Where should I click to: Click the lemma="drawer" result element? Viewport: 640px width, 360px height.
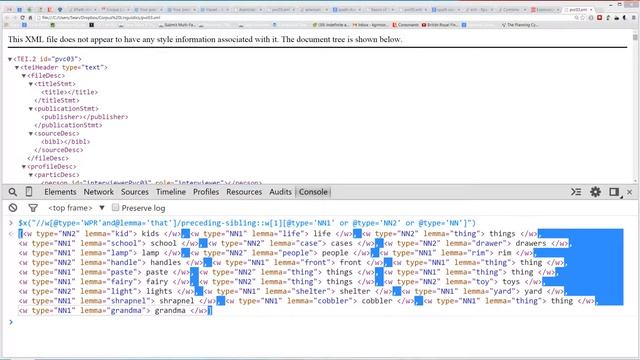pyautogui.click(x=476, y=244)
